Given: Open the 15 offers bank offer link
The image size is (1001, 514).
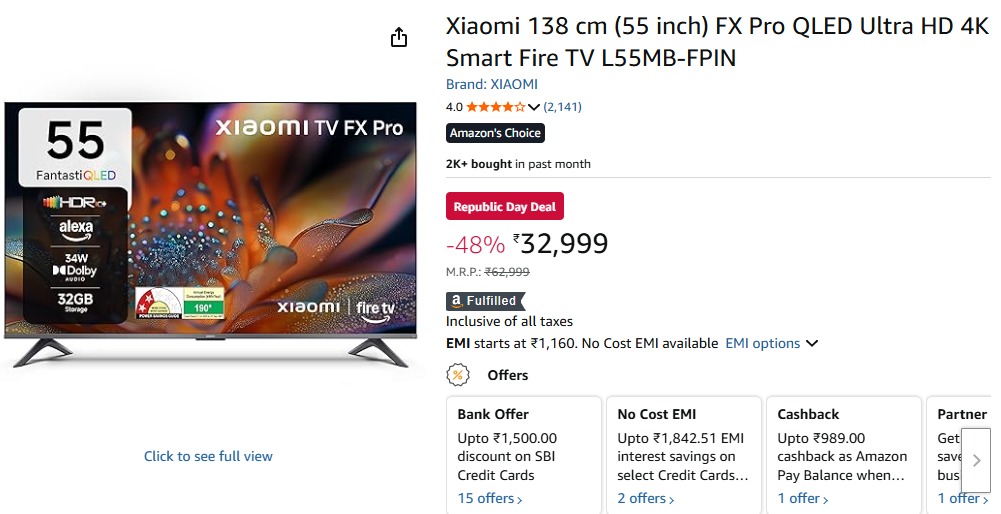Looking at the screenshot, I should (x=490, y=498).
